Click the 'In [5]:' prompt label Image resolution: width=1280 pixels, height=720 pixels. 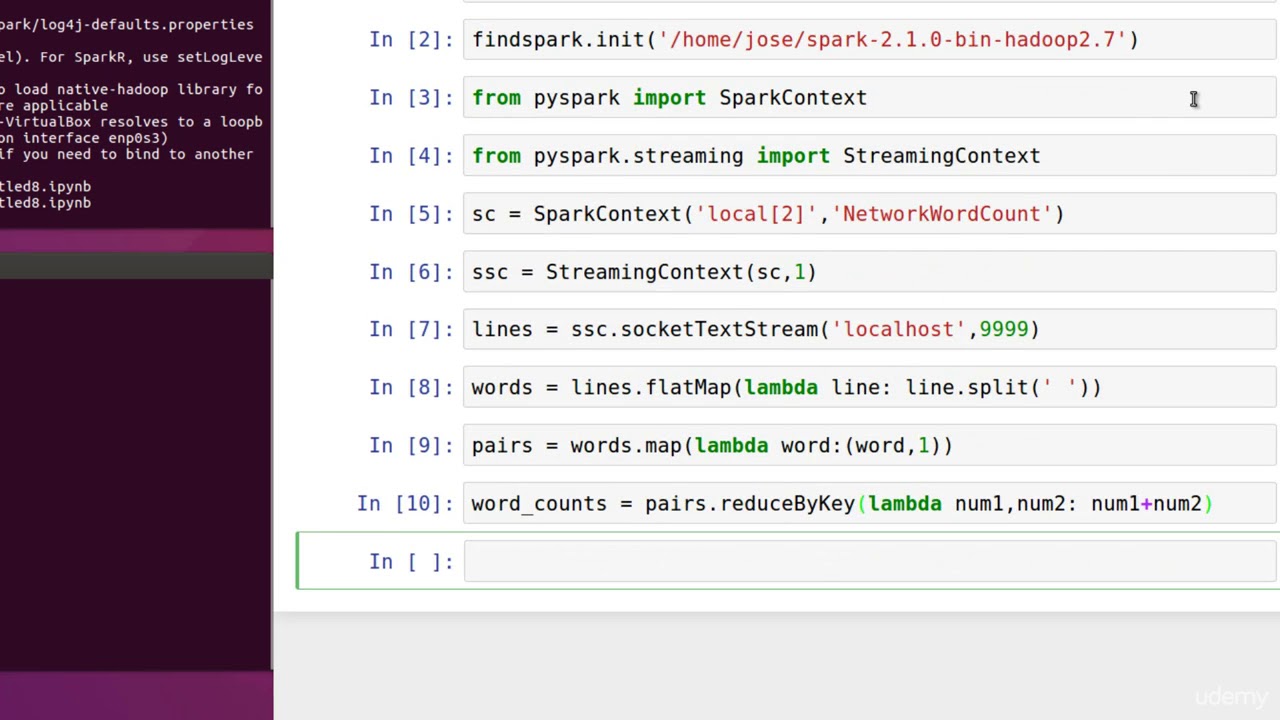pyautogui.click(x=411, y=213)
